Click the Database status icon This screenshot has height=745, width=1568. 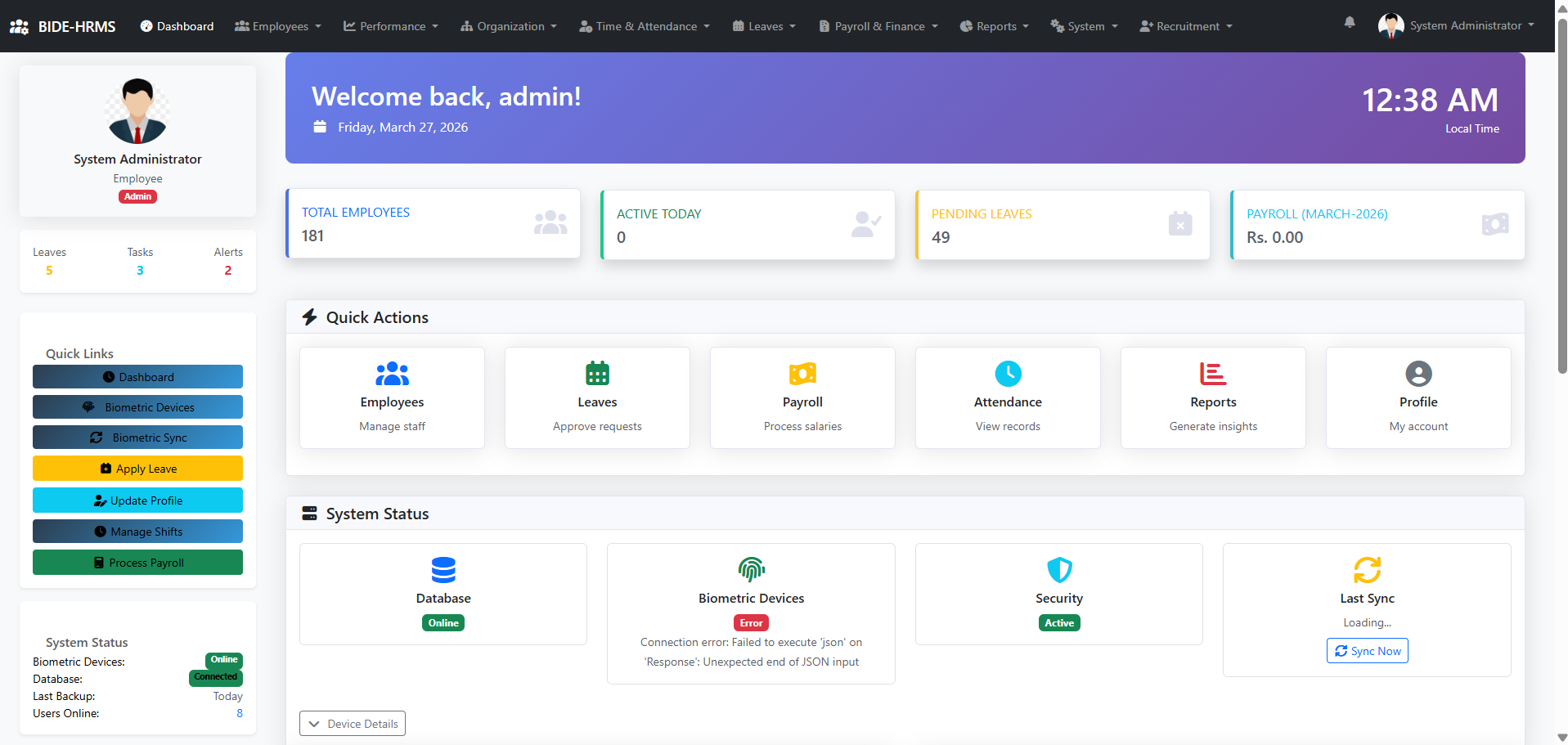pos(443,570)
